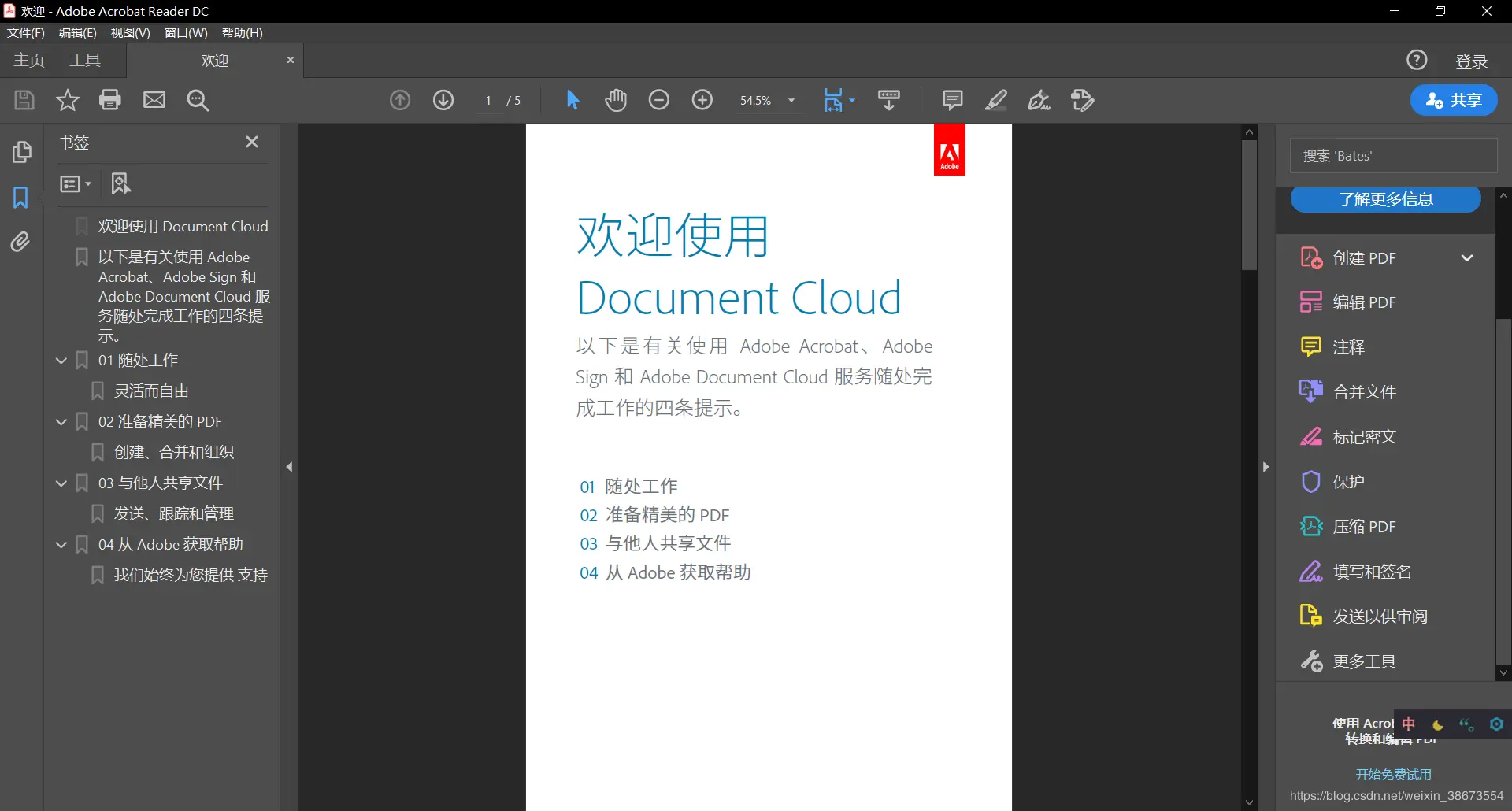Open the 保护 protect tool
Viewport: 1512px width, 811px height.
pyautogui.click(x=1332, y=482)
